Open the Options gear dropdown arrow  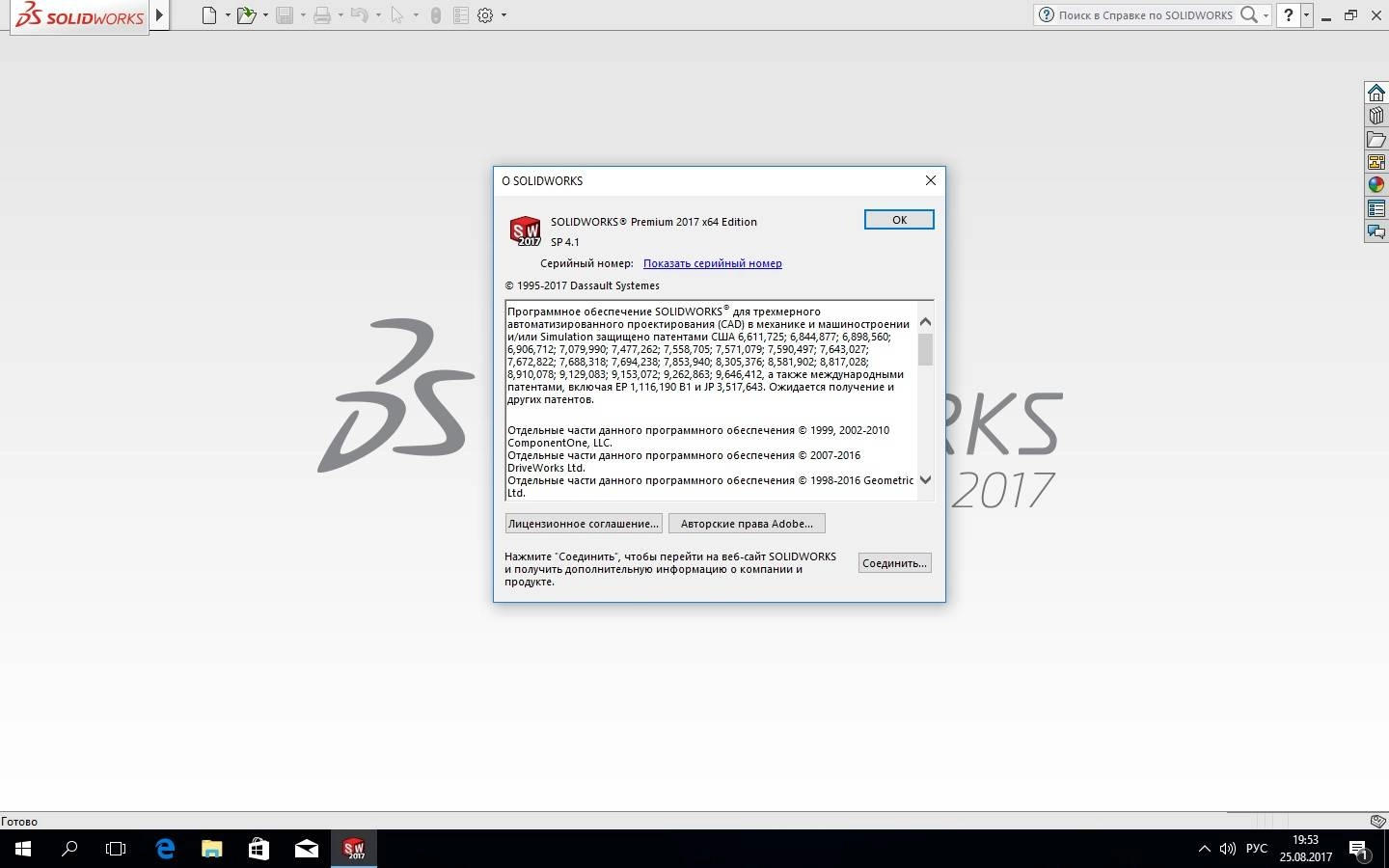504,15
